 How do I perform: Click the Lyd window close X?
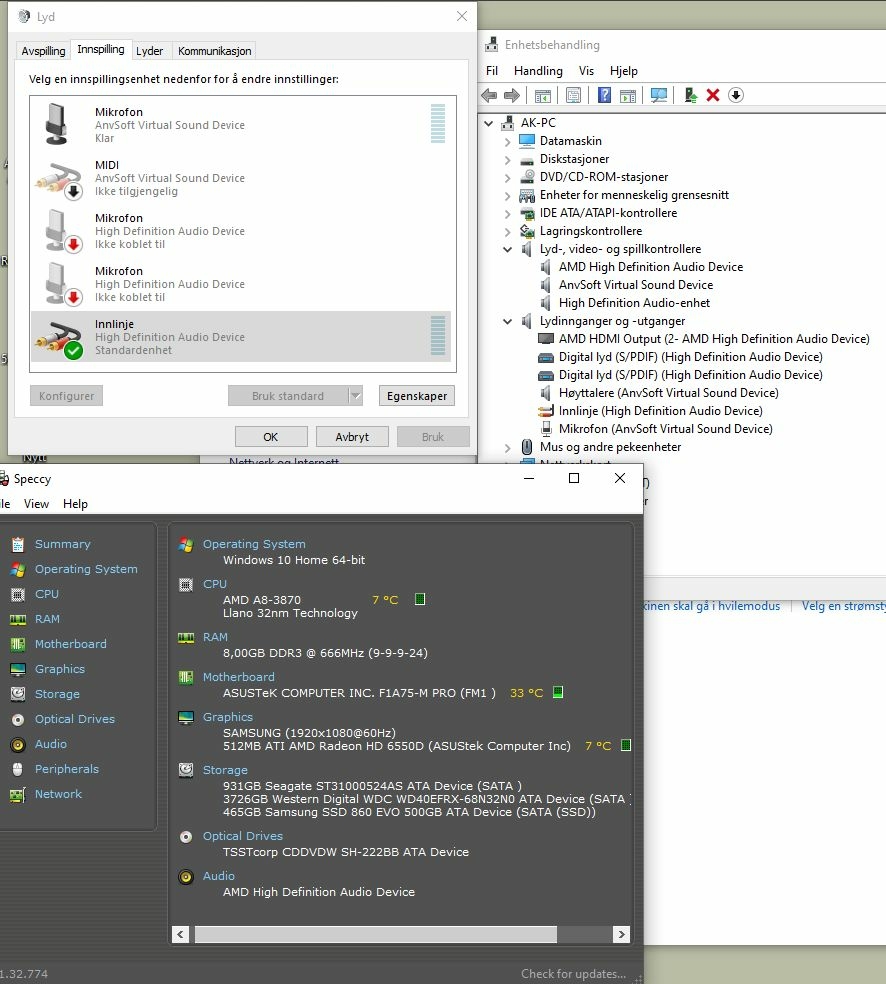462,16
